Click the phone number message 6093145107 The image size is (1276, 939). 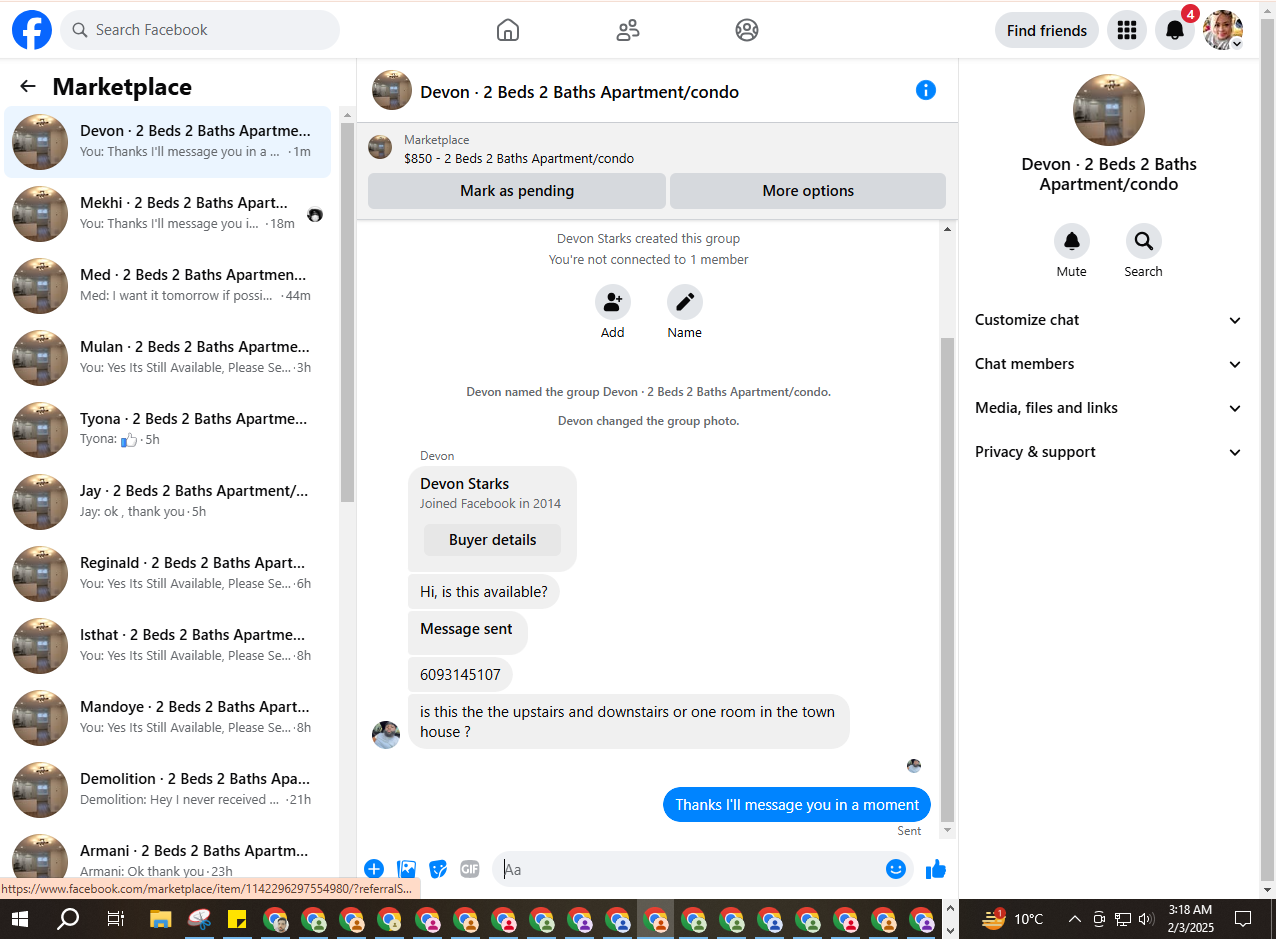[460, 675]
